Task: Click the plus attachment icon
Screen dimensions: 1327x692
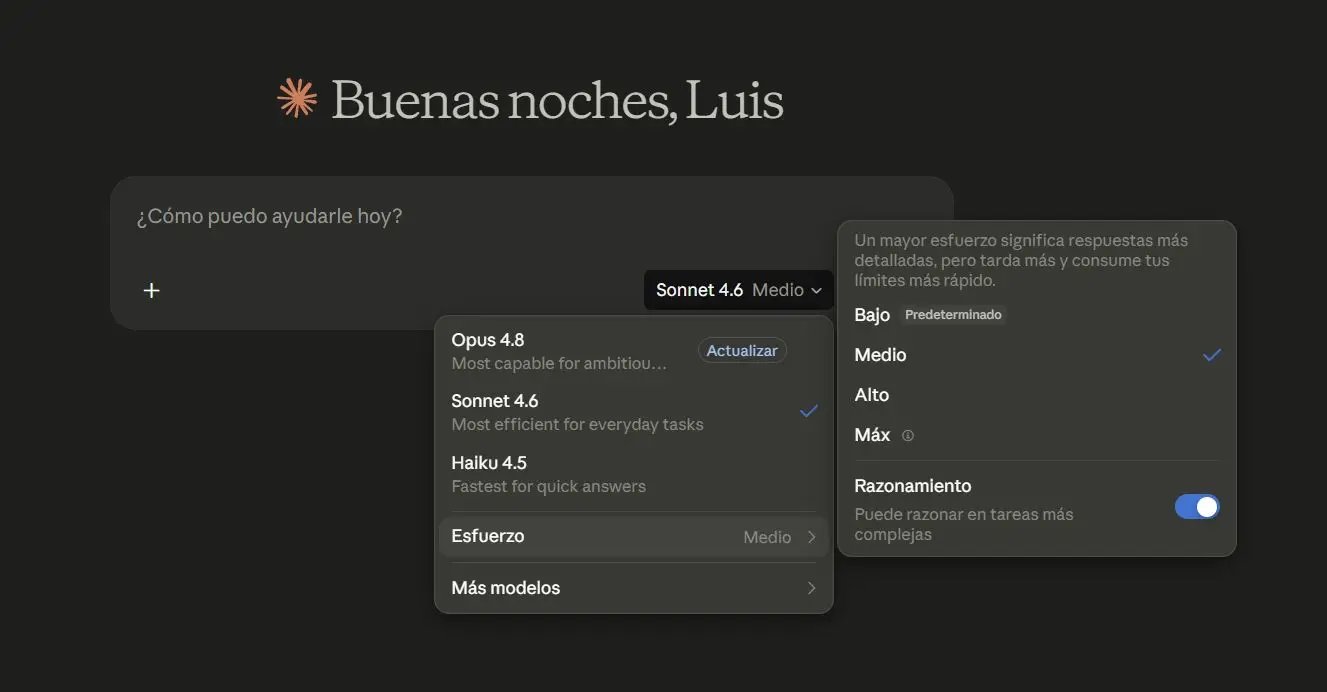Action: click(x=151, y=290)
